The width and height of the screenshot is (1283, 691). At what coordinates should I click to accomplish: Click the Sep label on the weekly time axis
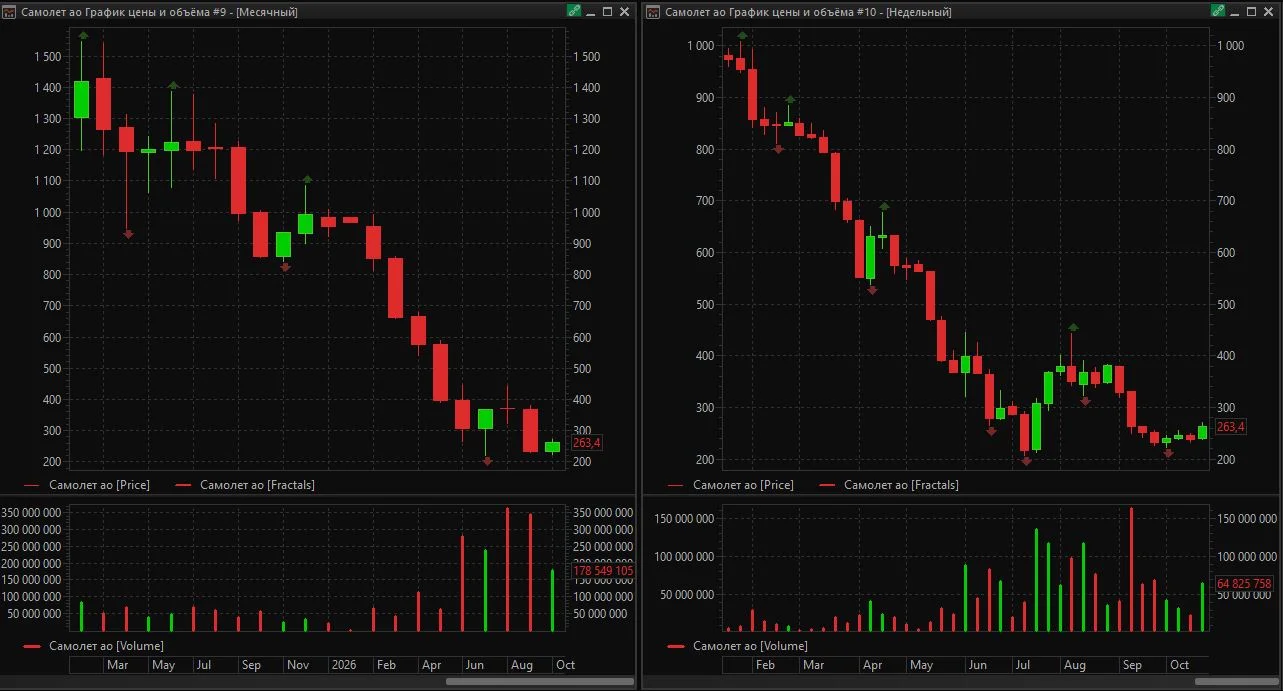point(1133,665)
